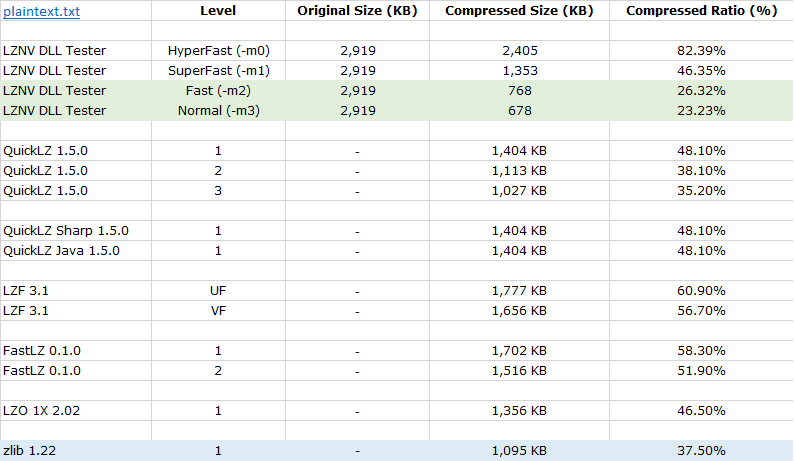Click the Compressed Size (KB) header

tap(519, 11)
